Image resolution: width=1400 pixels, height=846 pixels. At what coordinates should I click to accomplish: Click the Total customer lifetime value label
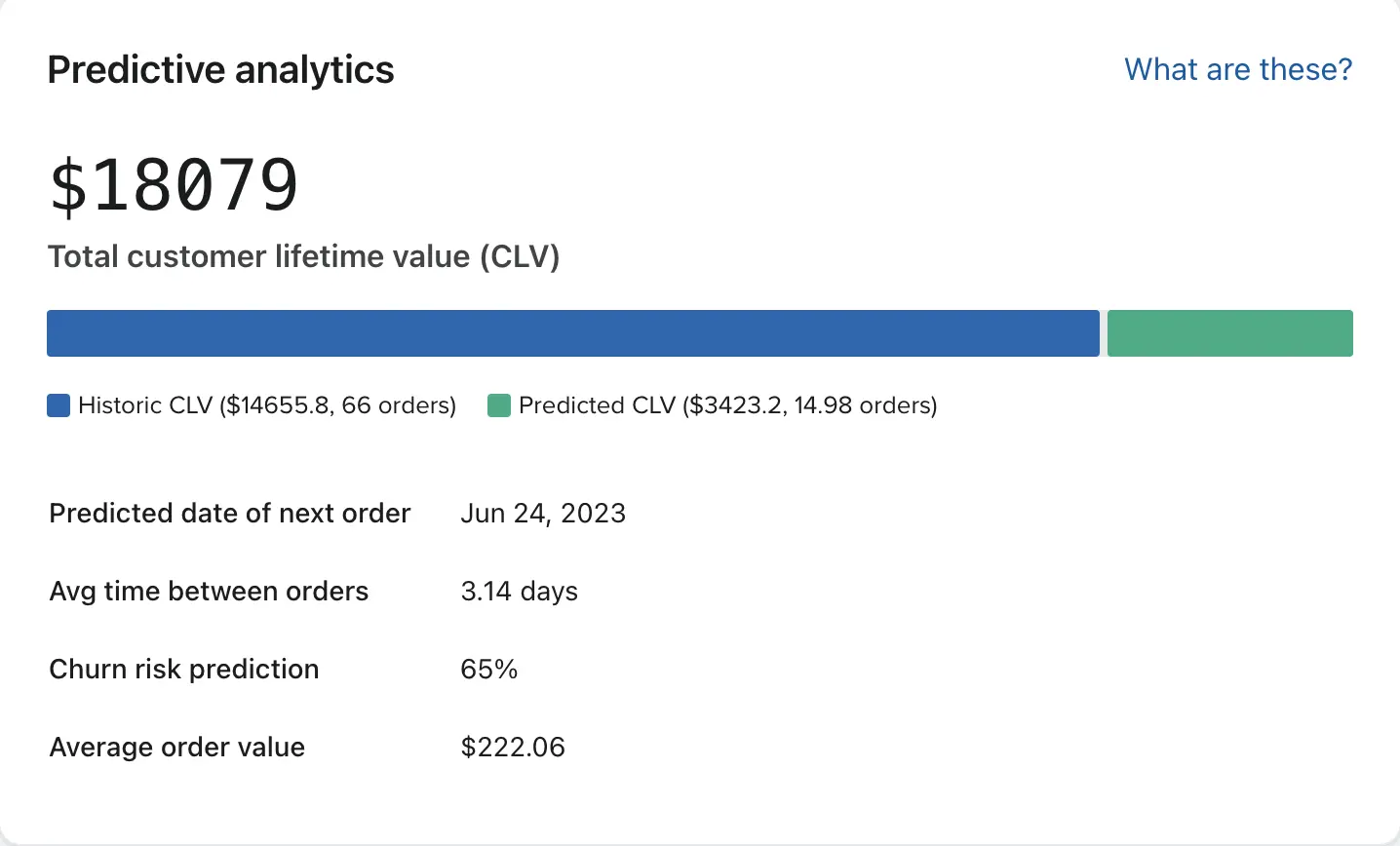click(x=303, y=256)
